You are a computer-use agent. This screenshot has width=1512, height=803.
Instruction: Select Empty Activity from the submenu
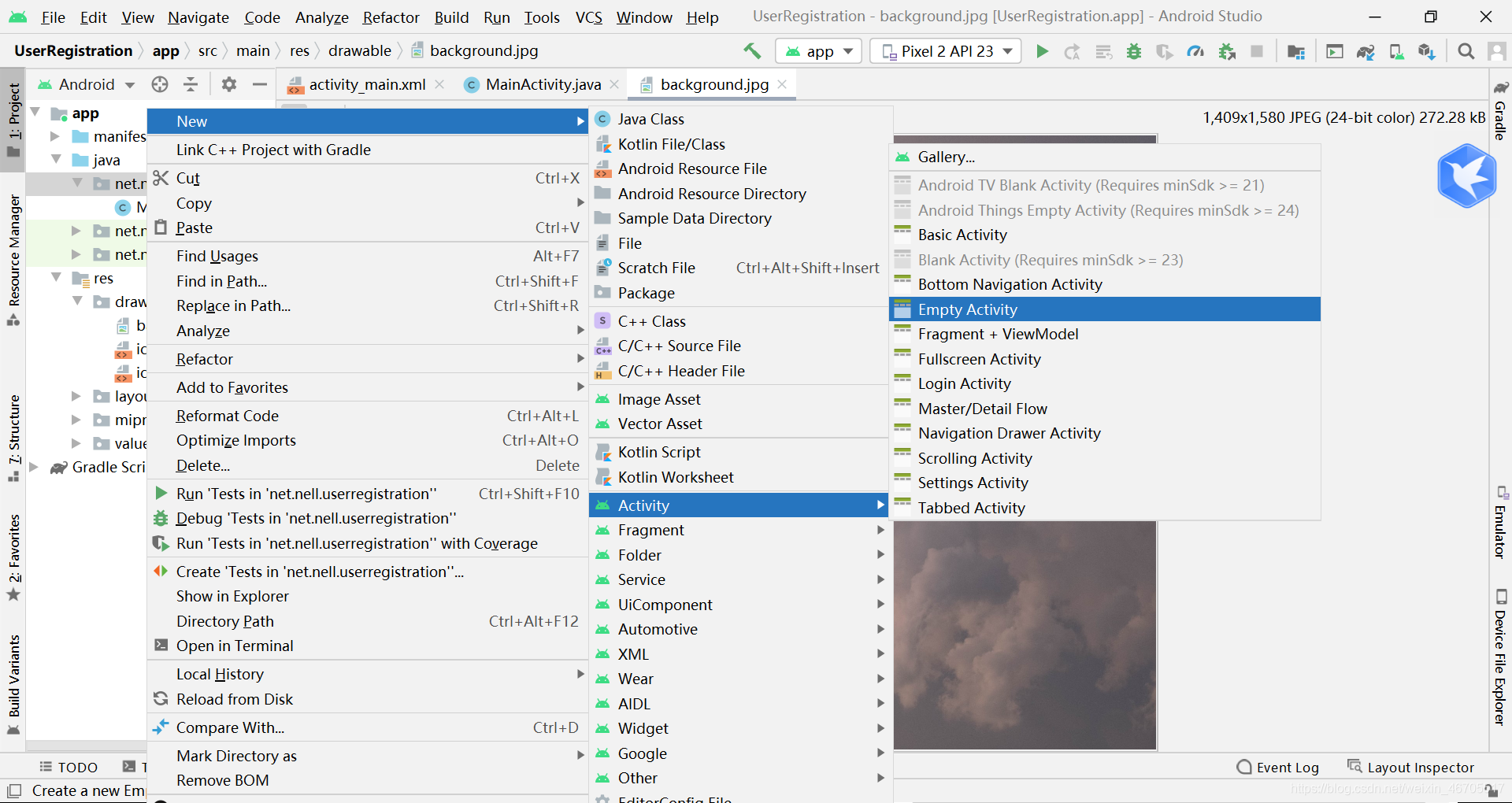[x=1105, y=309]
